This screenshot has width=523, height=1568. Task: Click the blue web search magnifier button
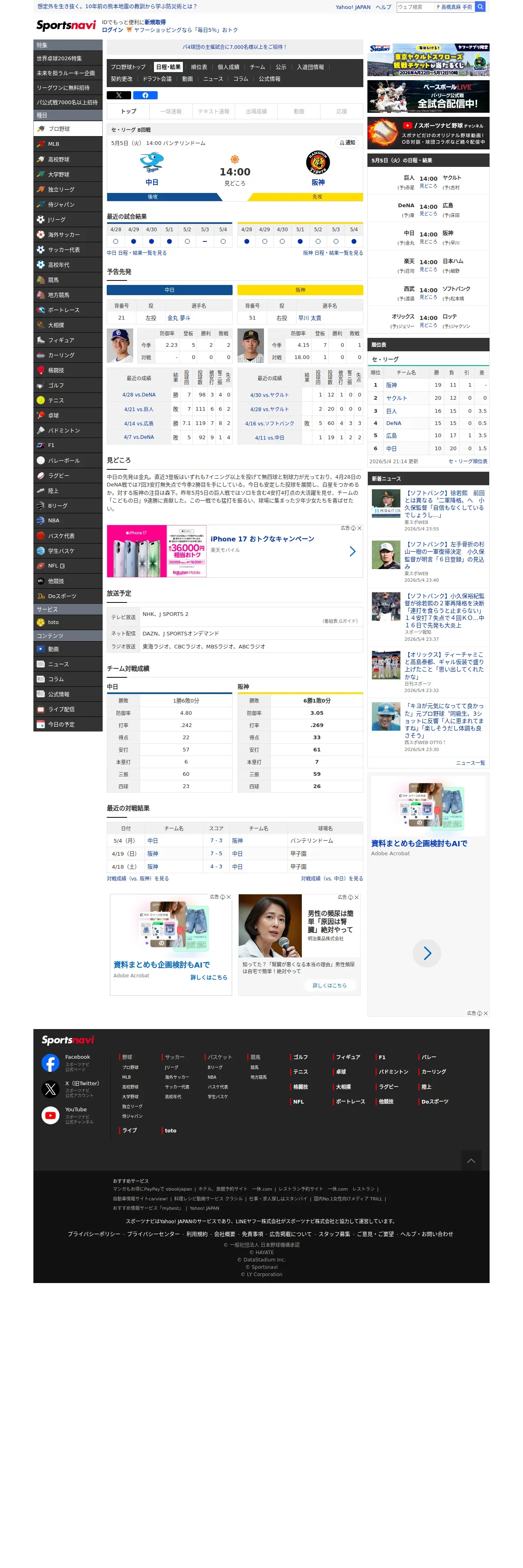(480, 7)
